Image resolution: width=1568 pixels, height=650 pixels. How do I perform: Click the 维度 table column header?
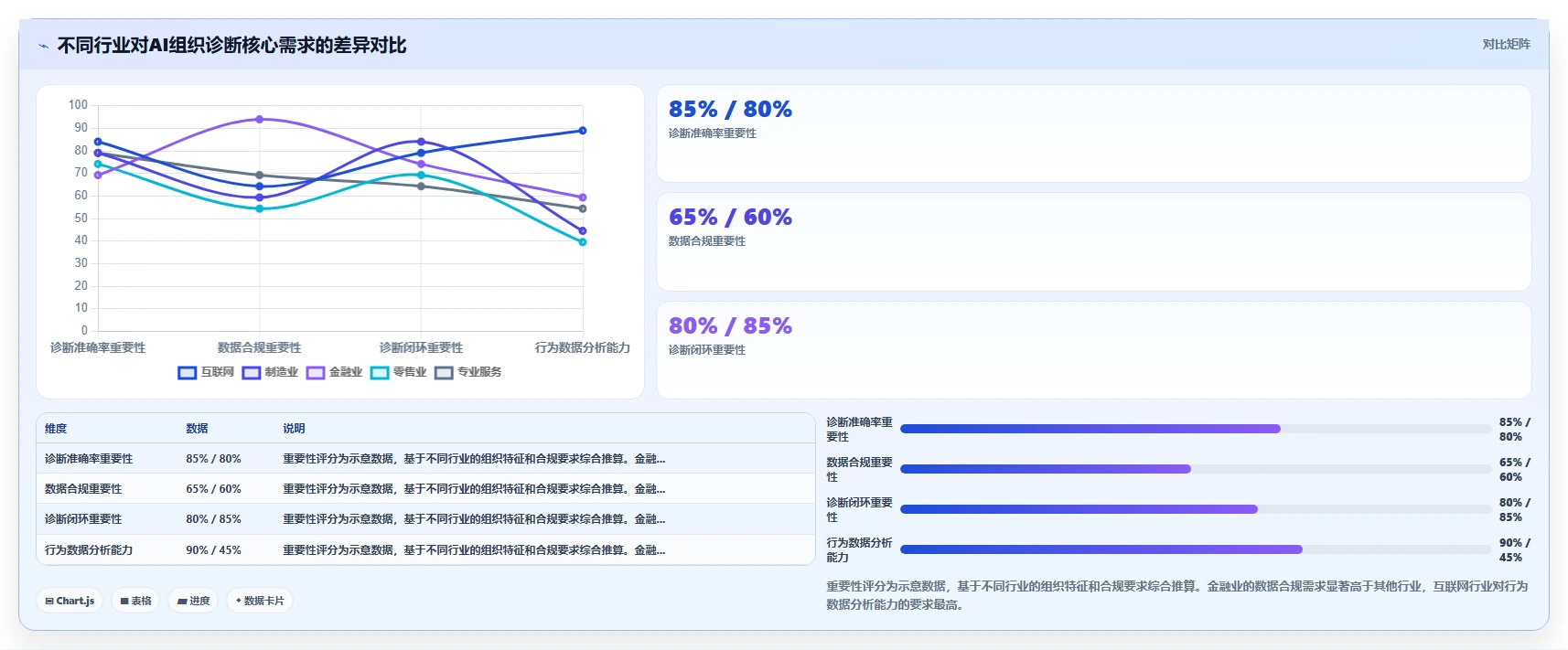pyautogui.click(x=56, y=429)
